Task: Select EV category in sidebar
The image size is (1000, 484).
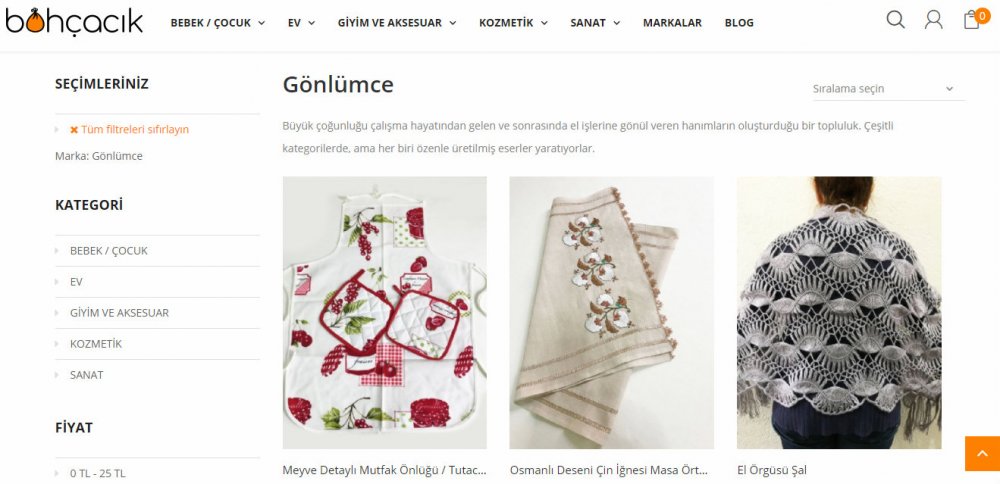Action: (x=76, y=282)
